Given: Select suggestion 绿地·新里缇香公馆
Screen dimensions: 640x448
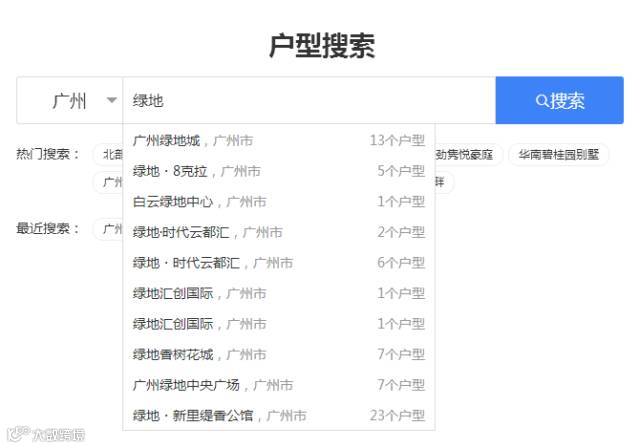Looking at the screenshot, I should (x=279, y=416).
